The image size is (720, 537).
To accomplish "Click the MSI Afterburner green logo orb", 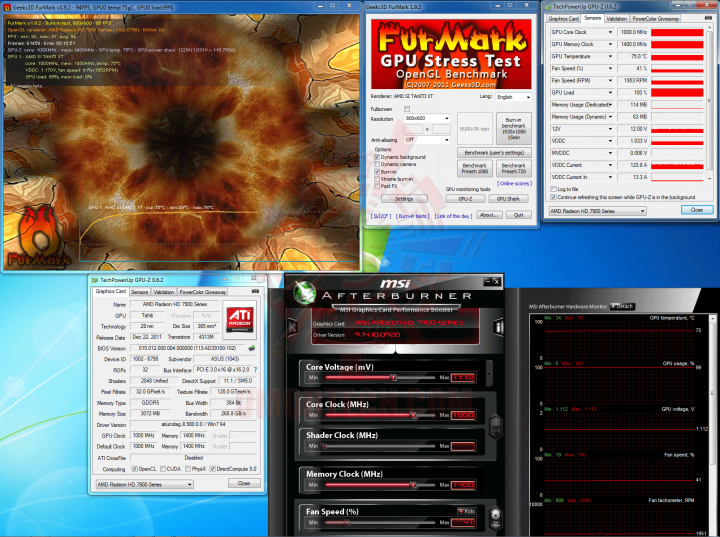I will (304, 294).
